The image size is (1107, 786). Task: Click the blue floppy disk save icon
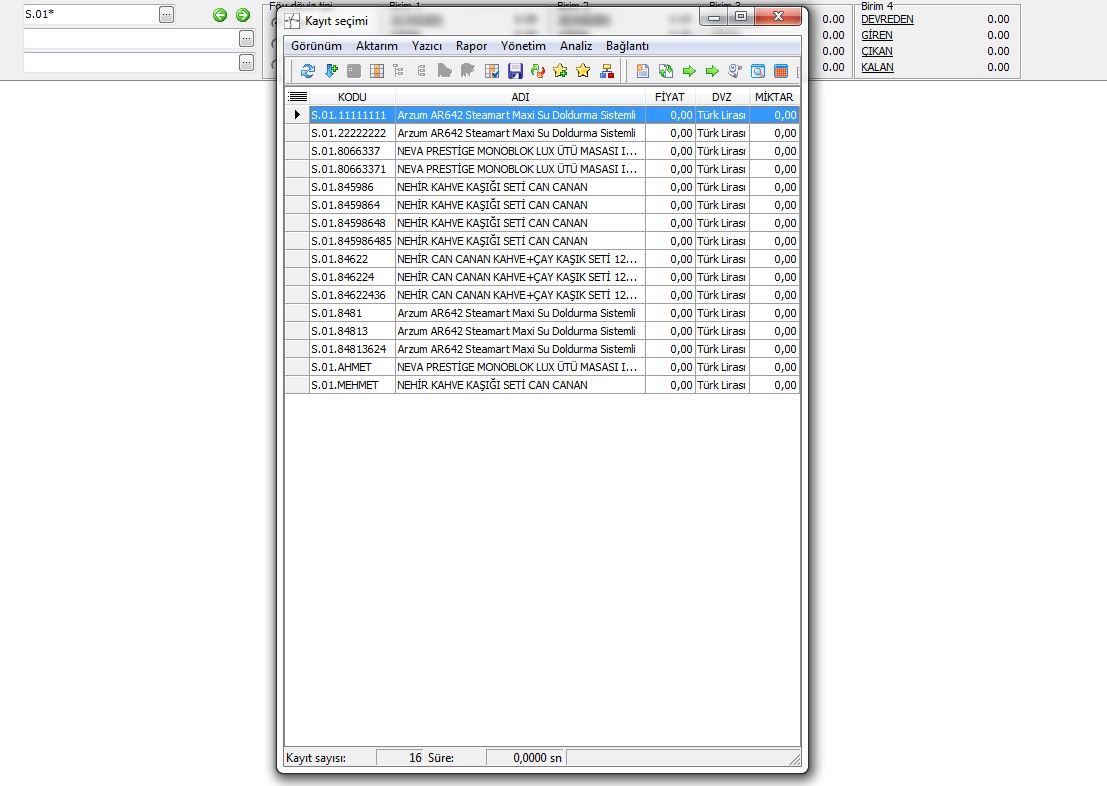point(515,71)
